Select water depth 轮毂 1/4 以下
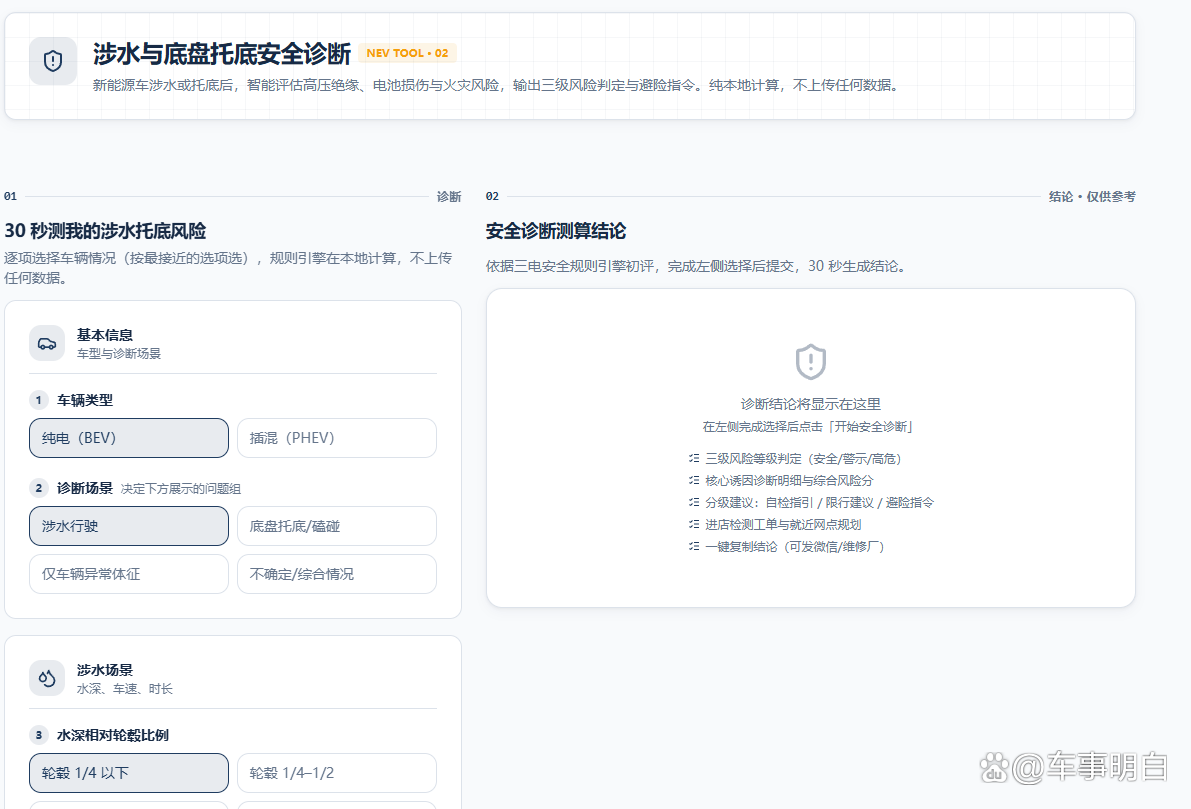1191x809 pixels. point(129,773)
